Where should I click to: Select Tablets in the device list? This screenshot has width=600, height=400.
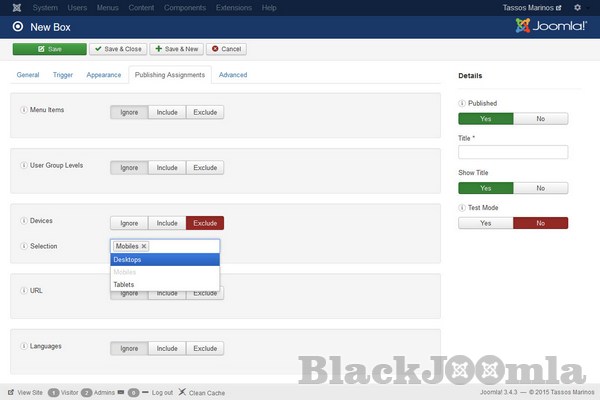tap(164, 285)
